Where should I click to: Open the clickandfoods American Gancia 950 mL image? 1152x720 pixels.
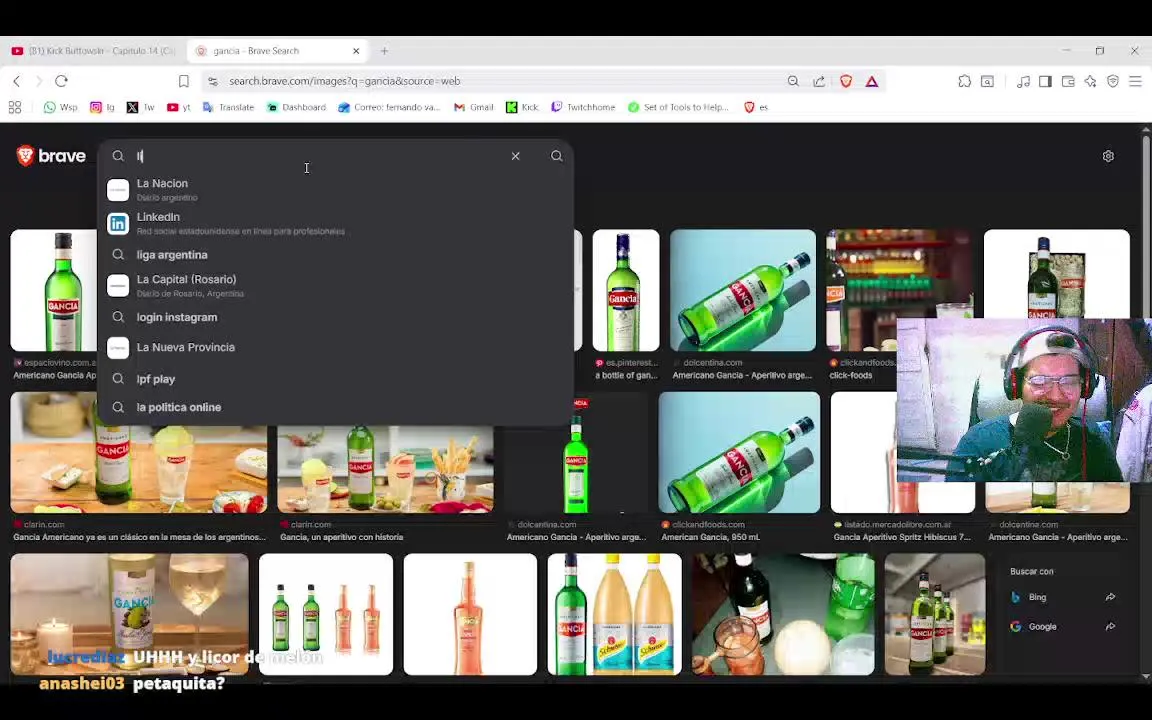pyautogui.click(x=739, y=453)
